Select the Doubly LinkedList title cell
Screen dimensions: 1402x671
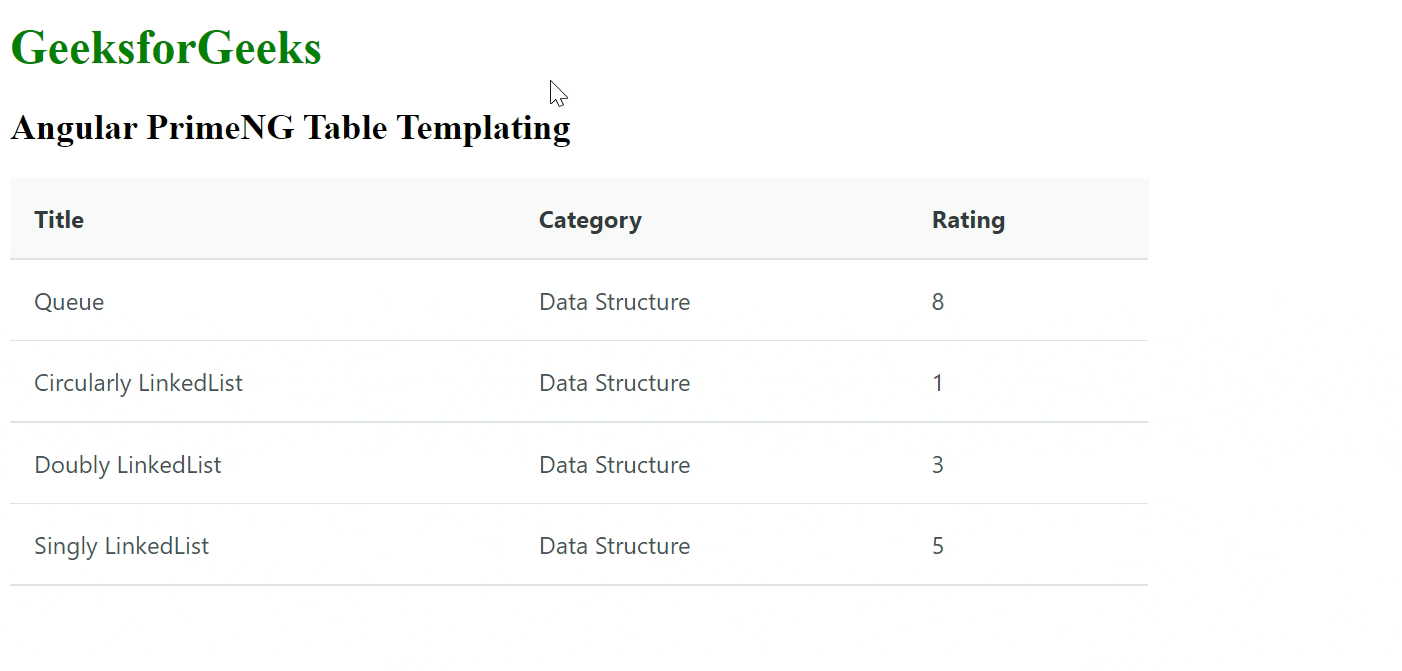[x=127, y=465]
